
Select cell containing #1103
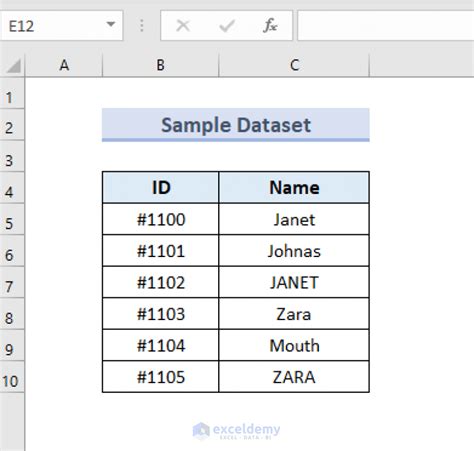(x=161, y=314)
